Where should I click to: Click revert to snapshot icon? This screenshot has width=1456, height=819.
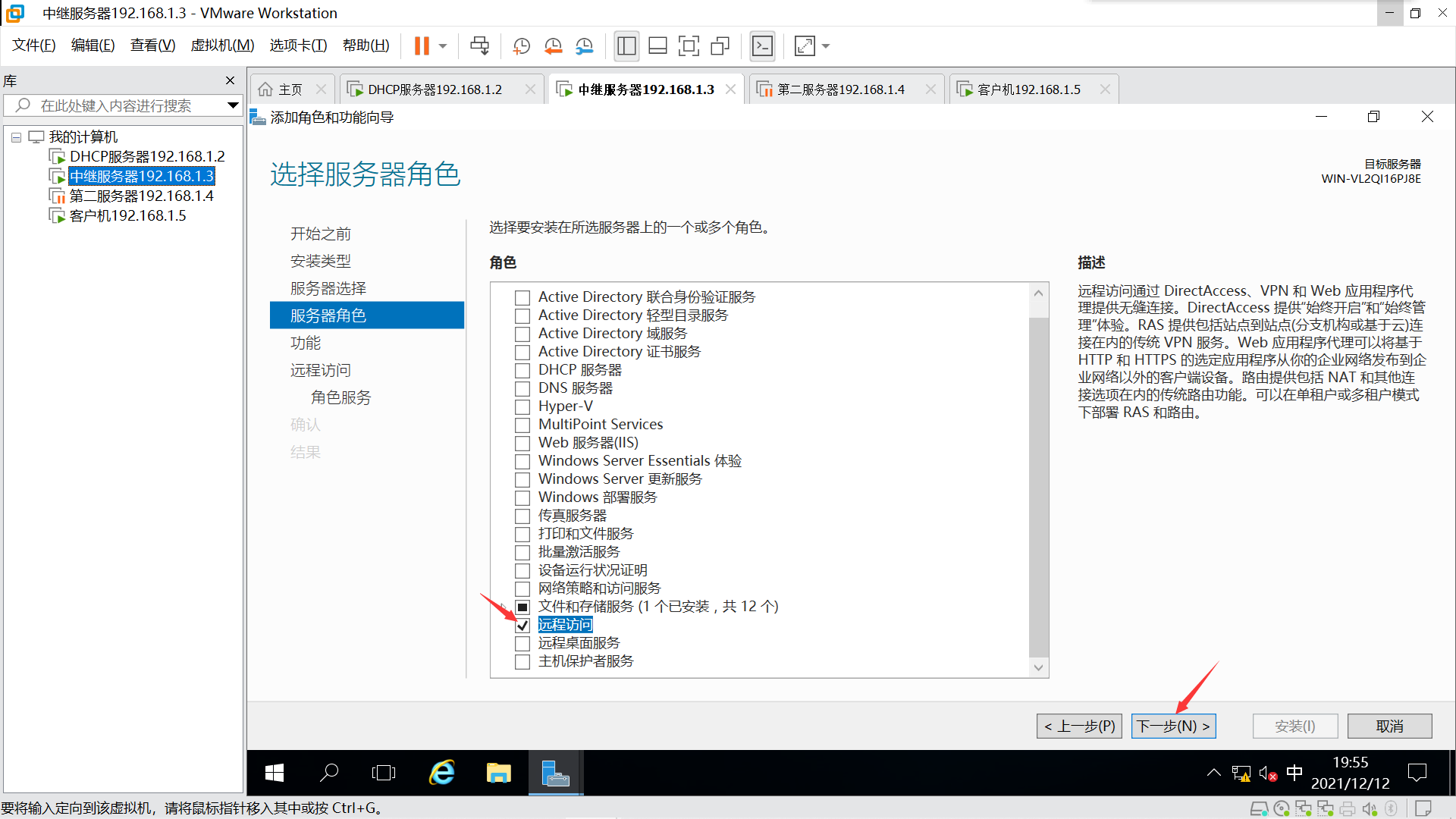[x=553, y=46]
